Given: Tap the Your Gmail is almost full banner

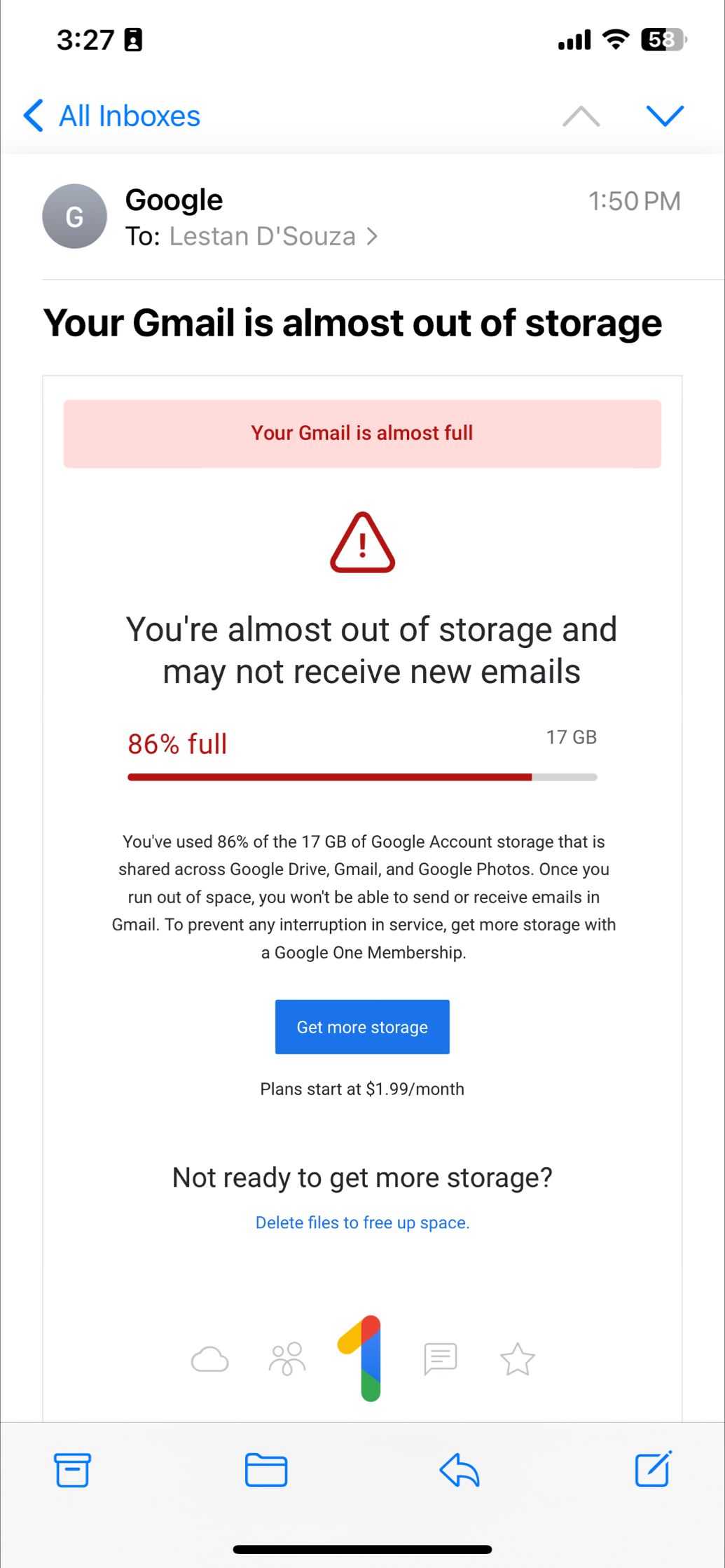Looking at the screenshot, I should [x=362, y=433].
